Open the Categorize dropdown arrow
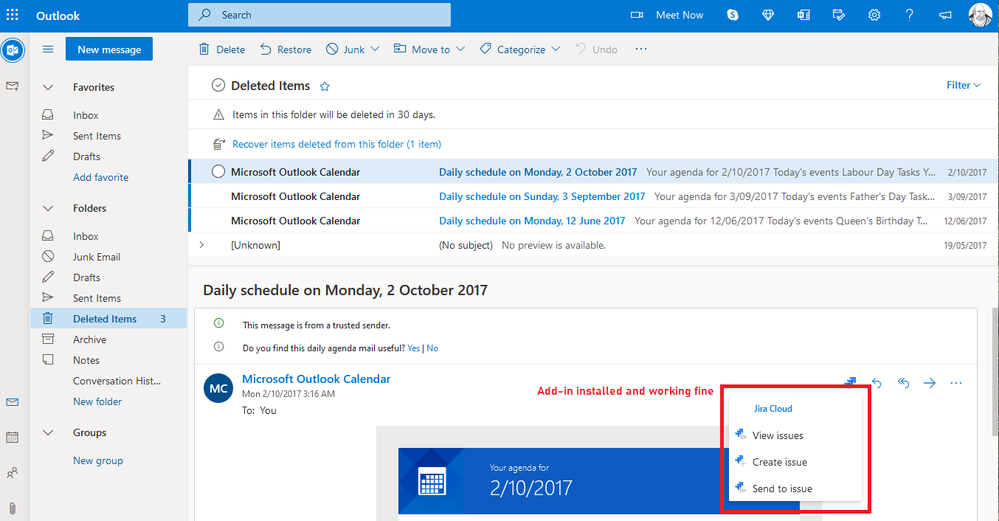 [556, 49]
